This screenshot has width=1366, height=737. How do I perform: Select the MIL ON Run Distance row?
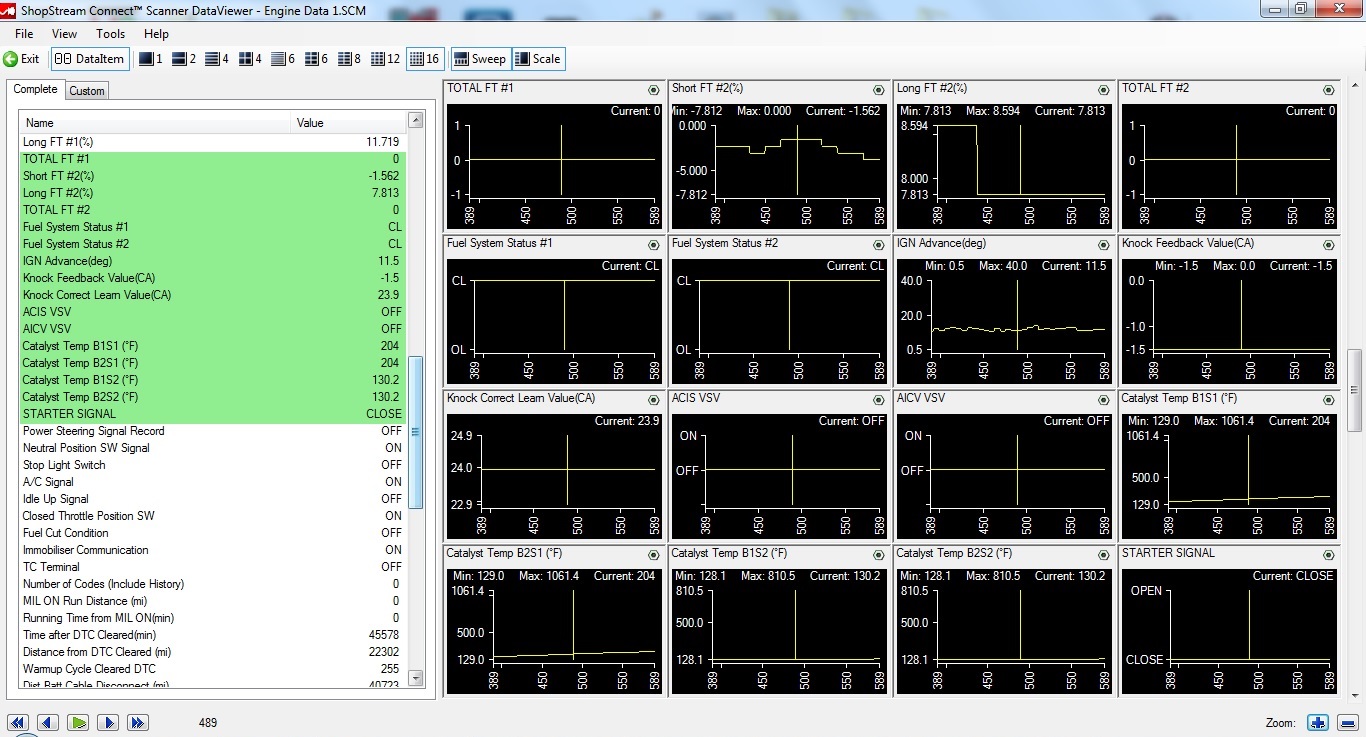(214, 601)
